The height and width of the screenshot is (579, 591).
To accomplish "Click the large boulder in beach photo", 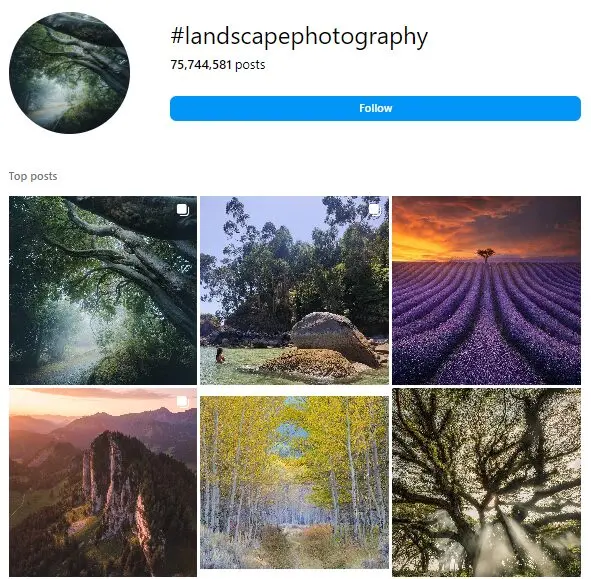I will pos(333,337).
